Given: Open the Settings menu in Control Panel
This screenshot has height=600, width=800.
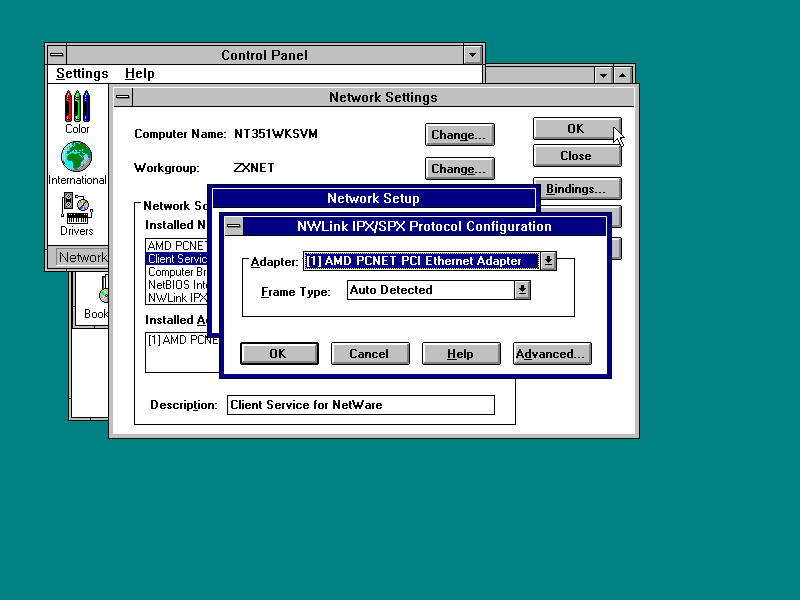Looking at the screenshot, I should (82, 73).
